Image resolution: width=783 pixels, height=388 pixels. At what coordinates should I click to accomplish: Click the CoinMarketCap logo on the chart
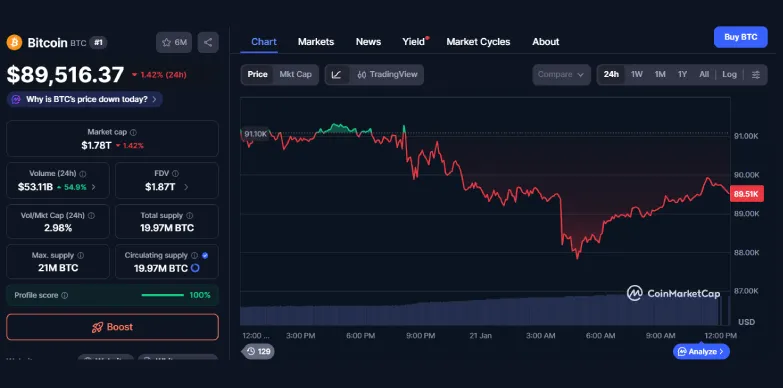(673, 293)
